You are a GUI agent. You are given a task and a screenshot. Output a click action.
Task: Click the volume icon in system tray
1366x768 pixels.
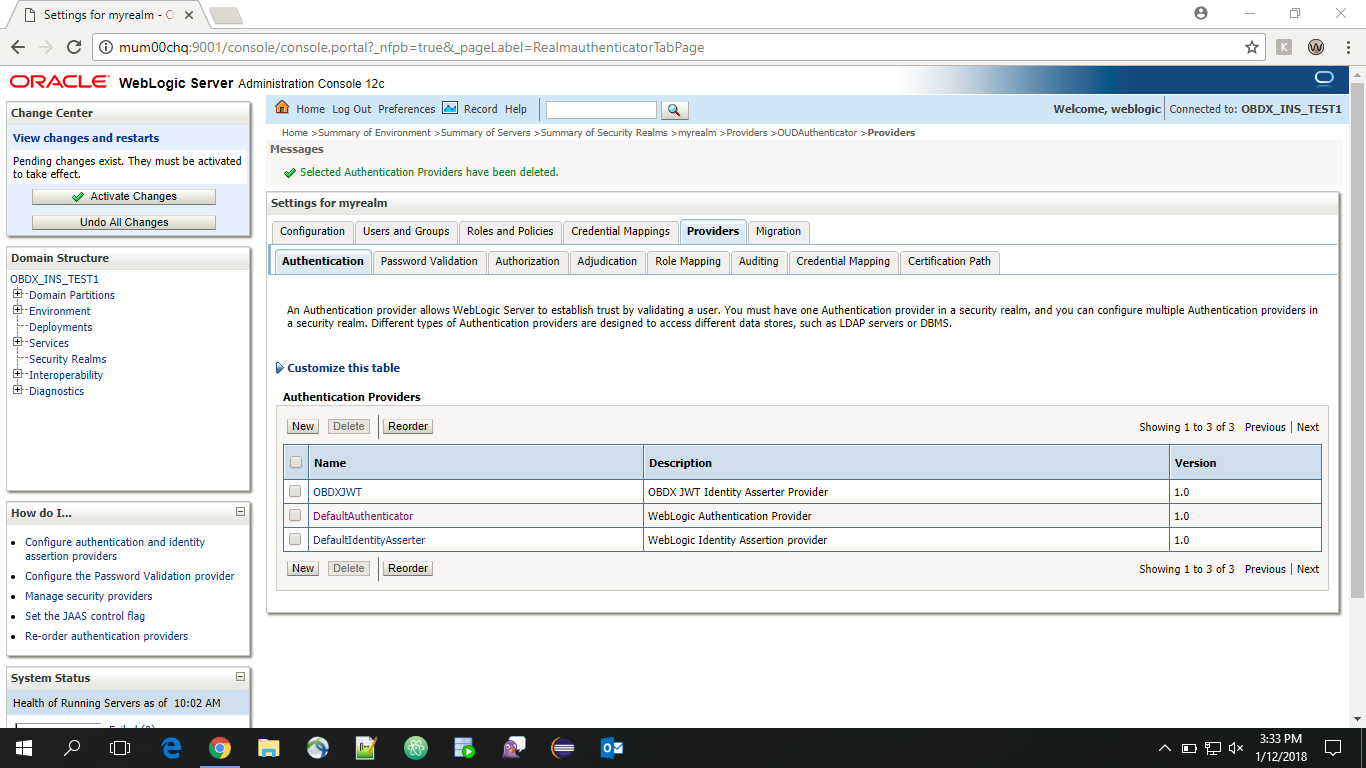1236,748
